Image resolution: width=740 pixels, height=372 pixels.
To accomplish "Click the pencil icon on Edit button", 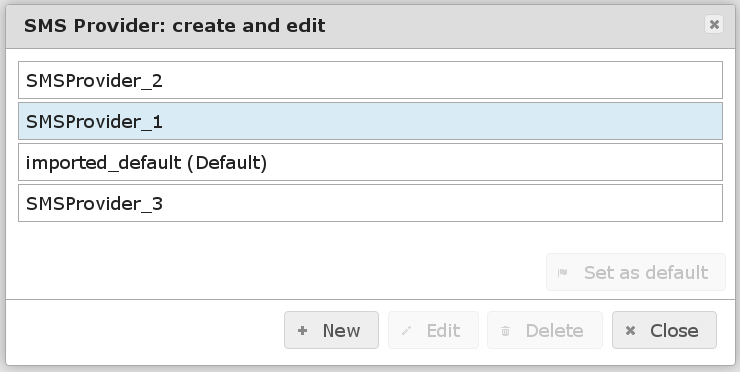I will pyautogui.click(x=406, y=331).
